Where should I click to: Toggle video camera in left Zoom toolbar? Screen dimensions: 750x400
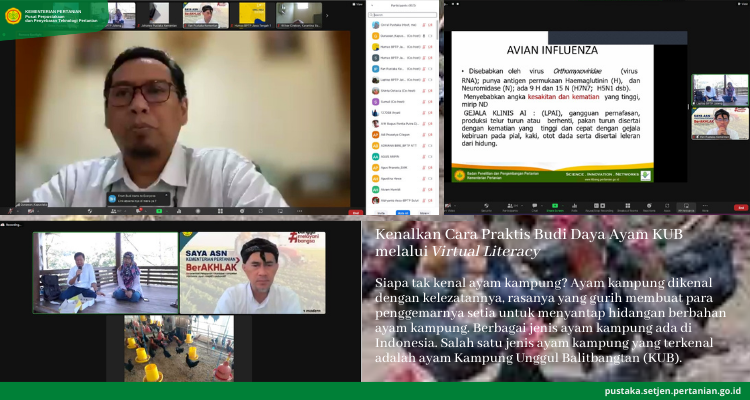tap(31, 211)
